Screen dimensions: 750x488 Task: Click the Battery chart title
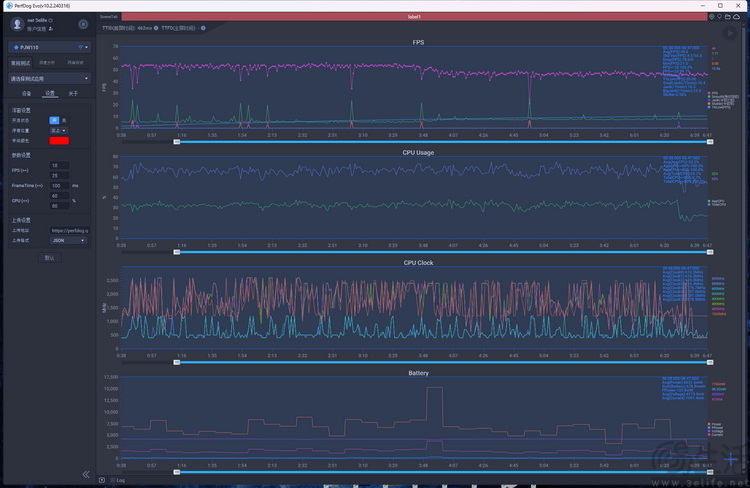tap(418, 373)
